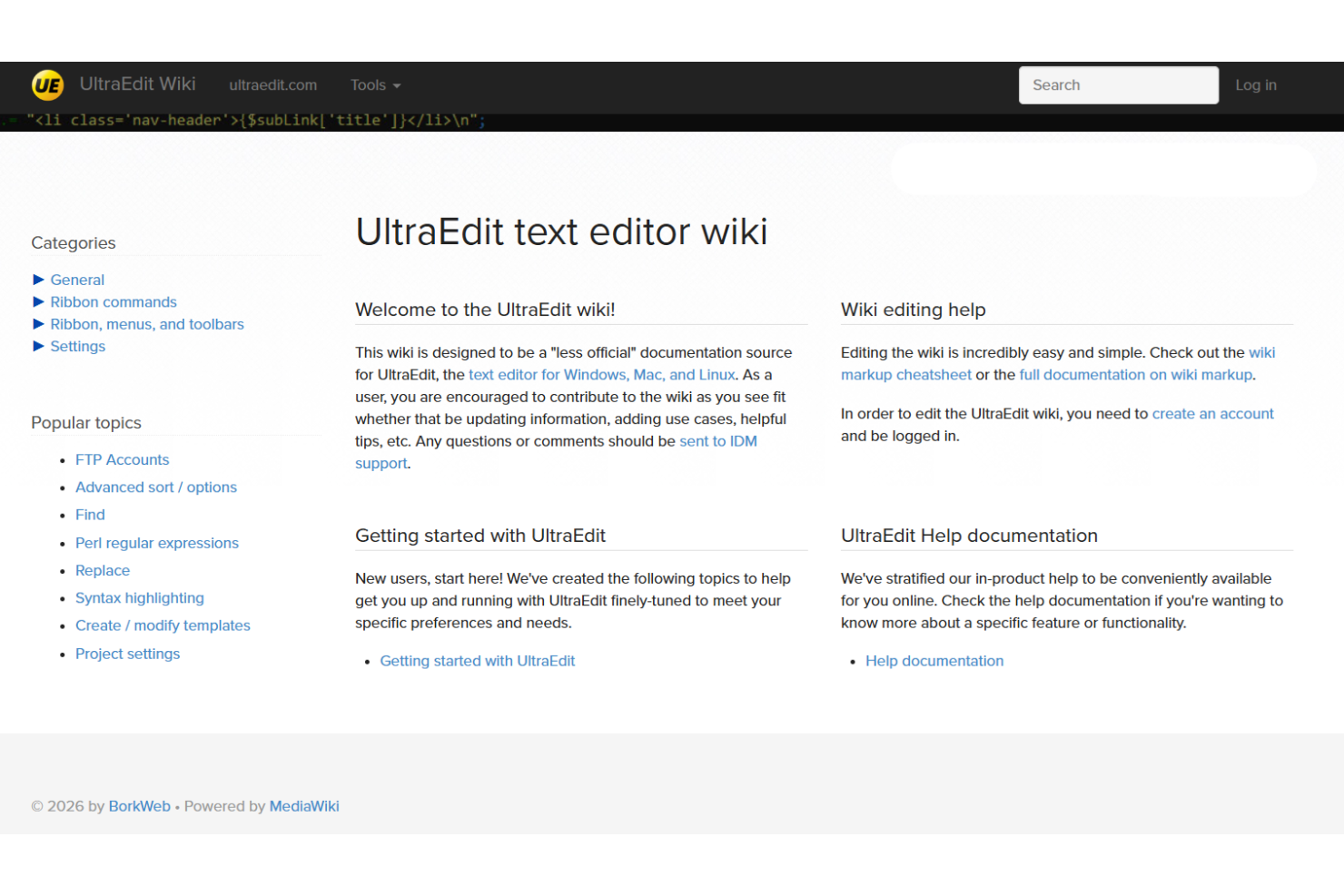Open the Project settings topic
This screenshot has width=1344, height=896.
coord(127,654)
